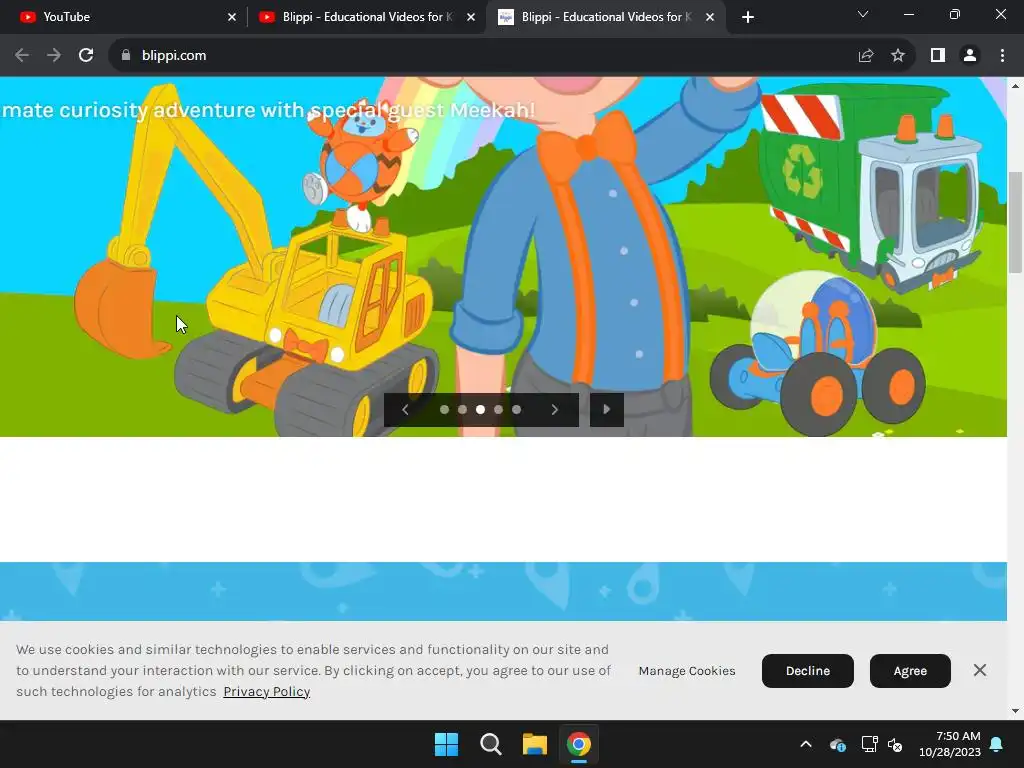Select second carousel dot
1024x768 pixels.
(x=462, y=409)
